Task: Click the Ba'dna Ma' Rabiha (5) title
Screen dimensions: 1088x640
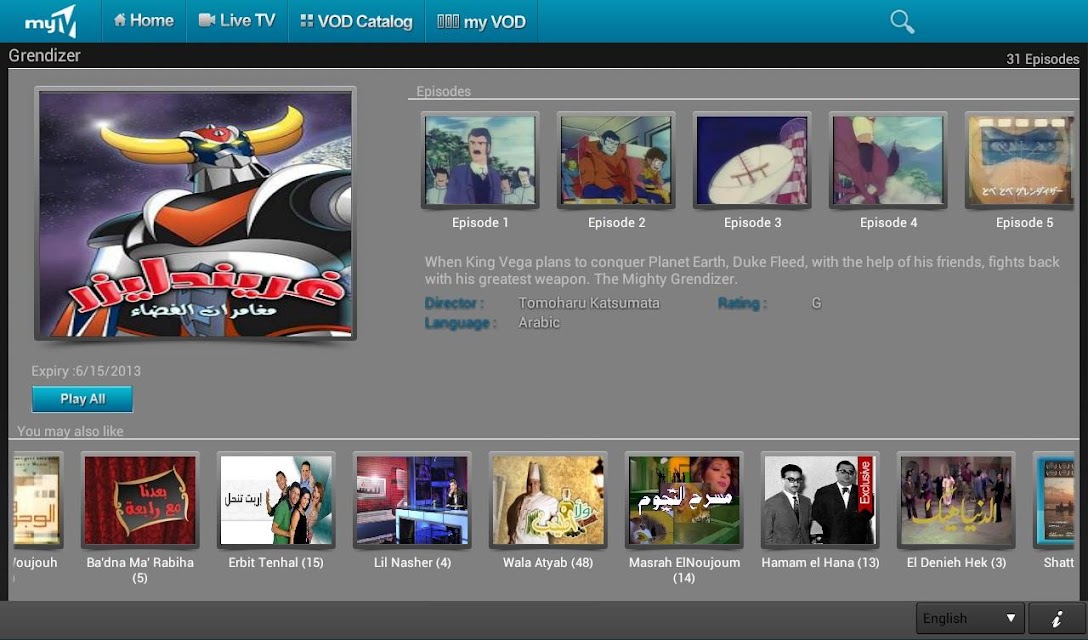Action: (x=140, y=570)
